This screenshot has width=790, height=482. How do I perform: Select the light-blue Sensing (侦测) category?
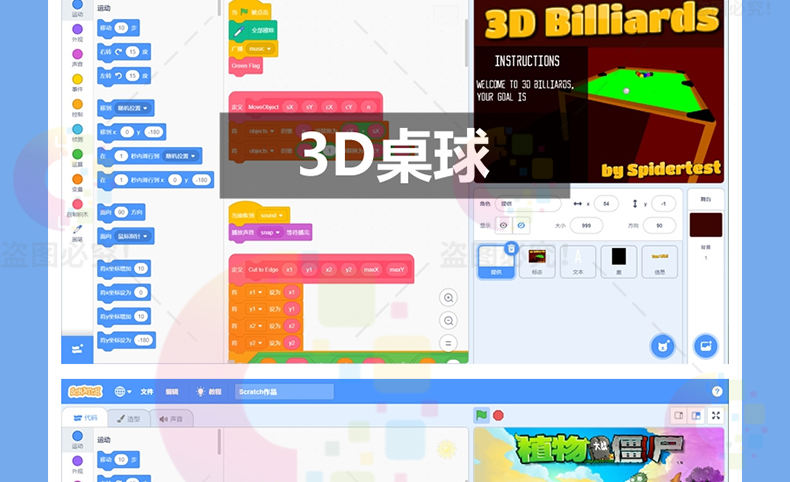(77, 132)
